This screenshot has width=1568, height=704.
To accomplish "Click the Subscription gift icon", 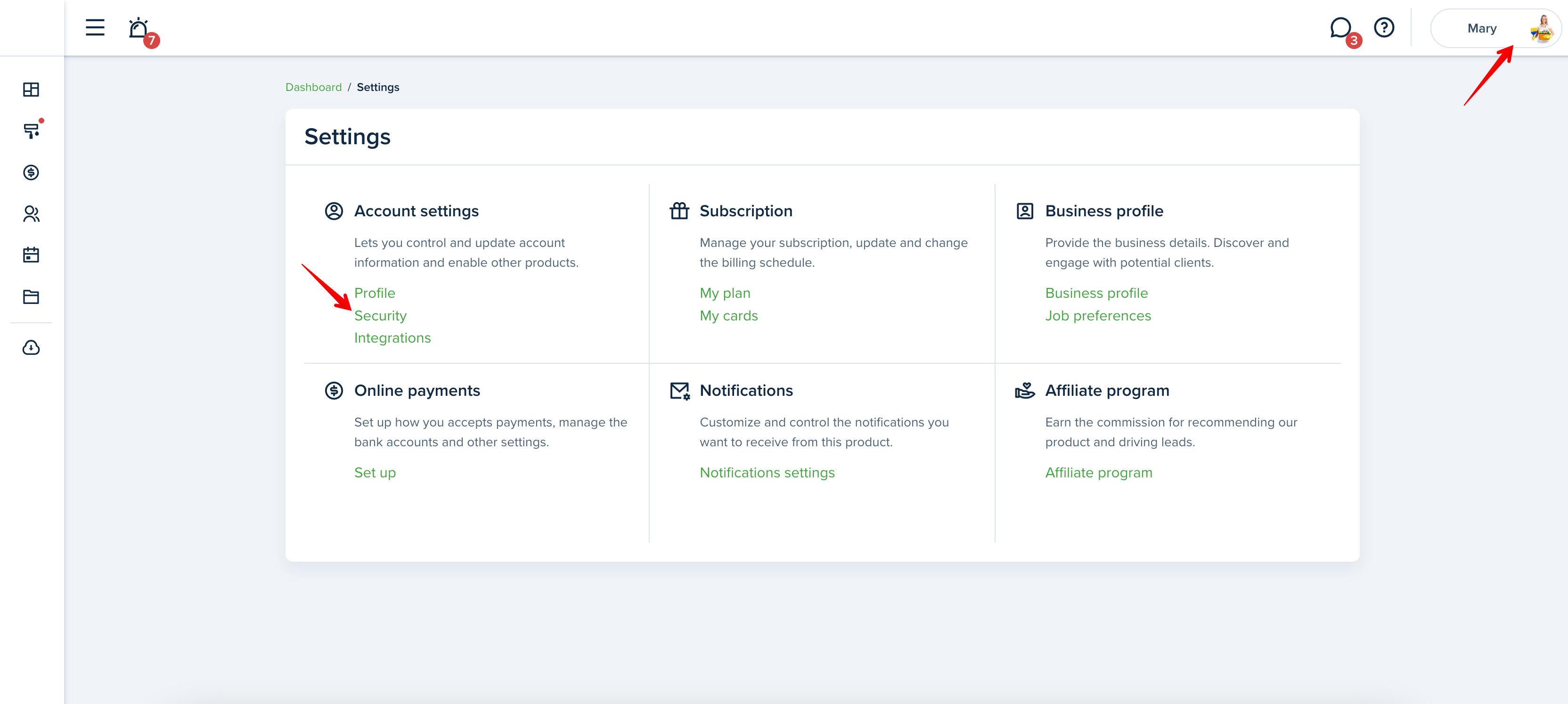I will 679,211.
